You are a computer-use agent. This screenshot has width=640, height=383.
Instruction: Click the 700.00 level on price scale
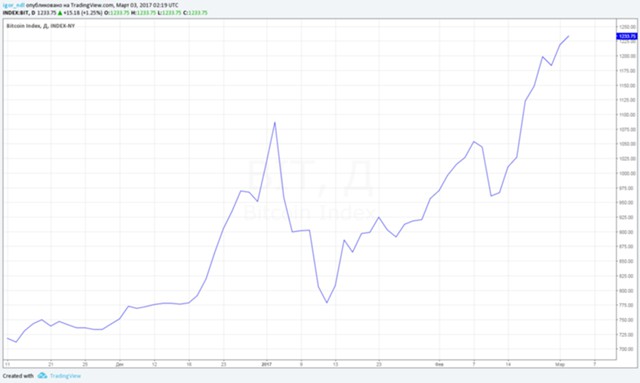point(627,349)
